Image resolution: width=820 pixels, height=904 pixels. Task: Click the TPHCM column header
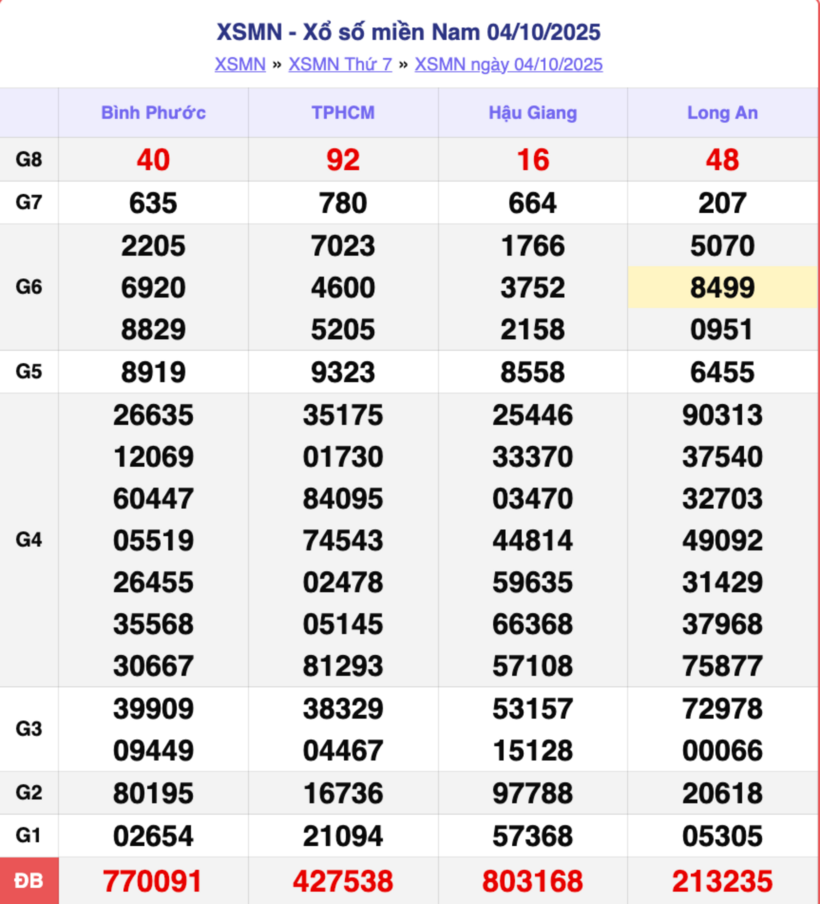343,113
